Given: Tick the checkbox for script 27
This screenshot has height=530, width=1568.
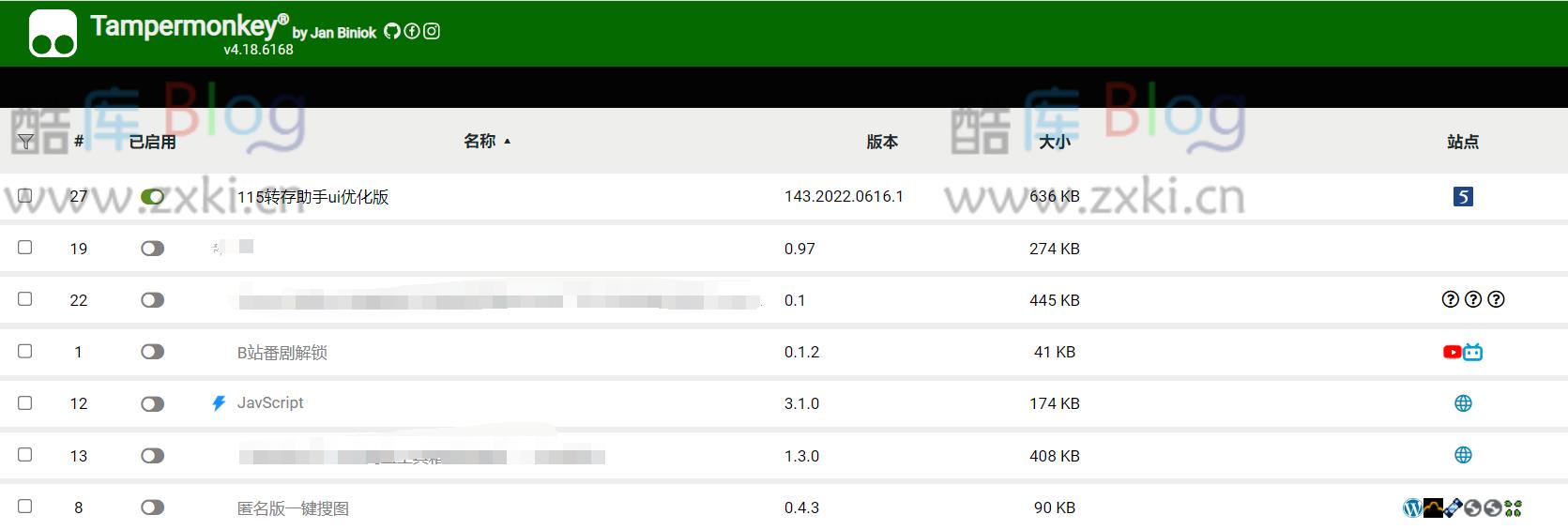Looking at the screenshot, I should [x=25, y=195].
